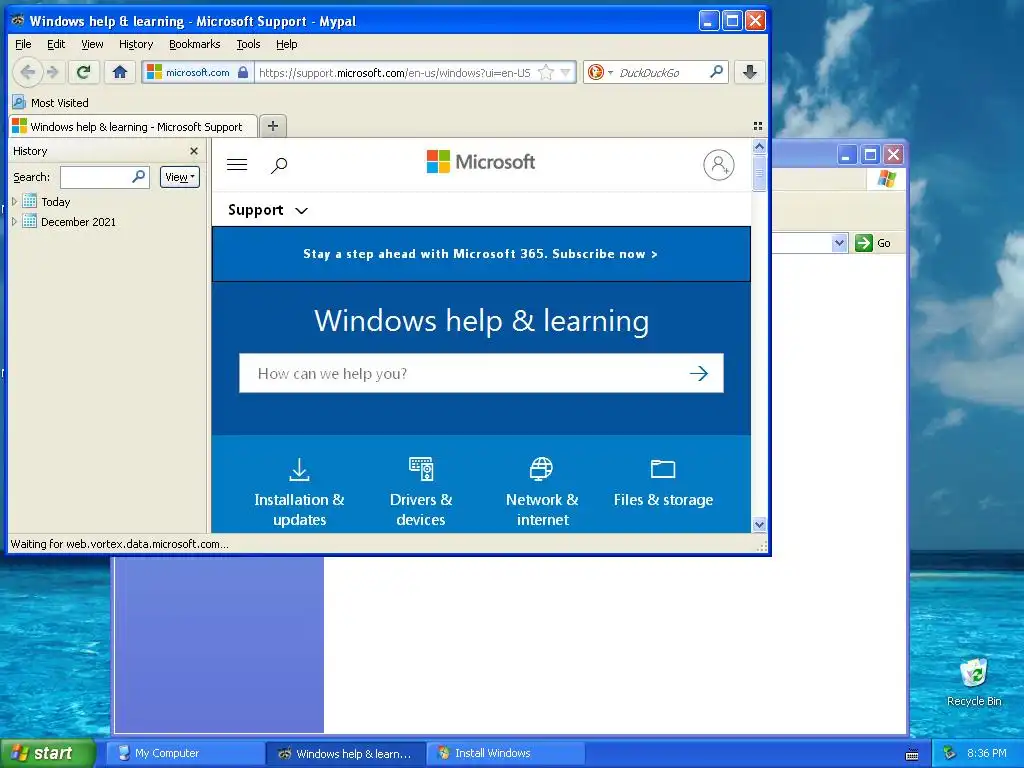
Task: Select the Today history entry
Action: click(x=56, y=202)
